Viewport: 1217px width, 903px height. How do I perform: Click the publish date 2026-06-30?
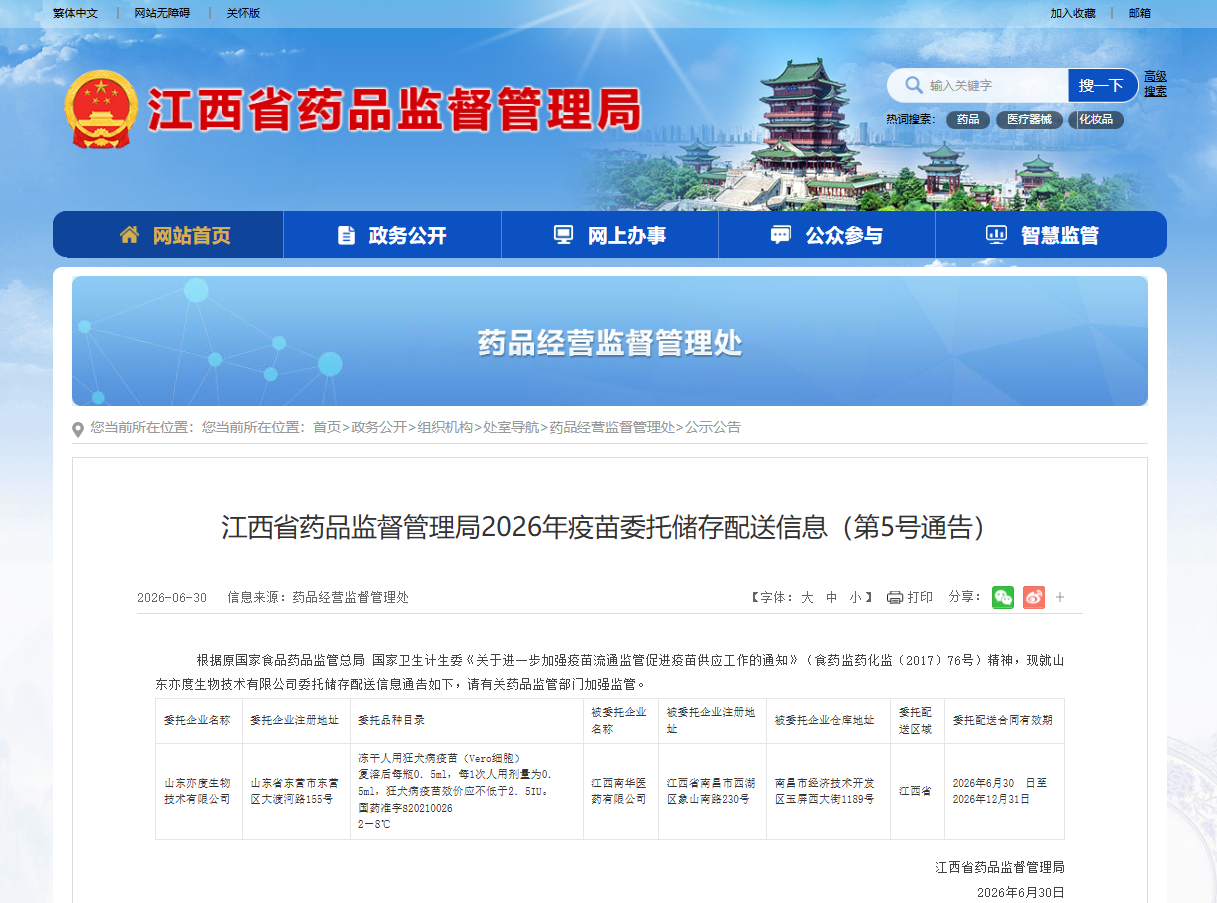pyautogui.click(x=172, y=598)
